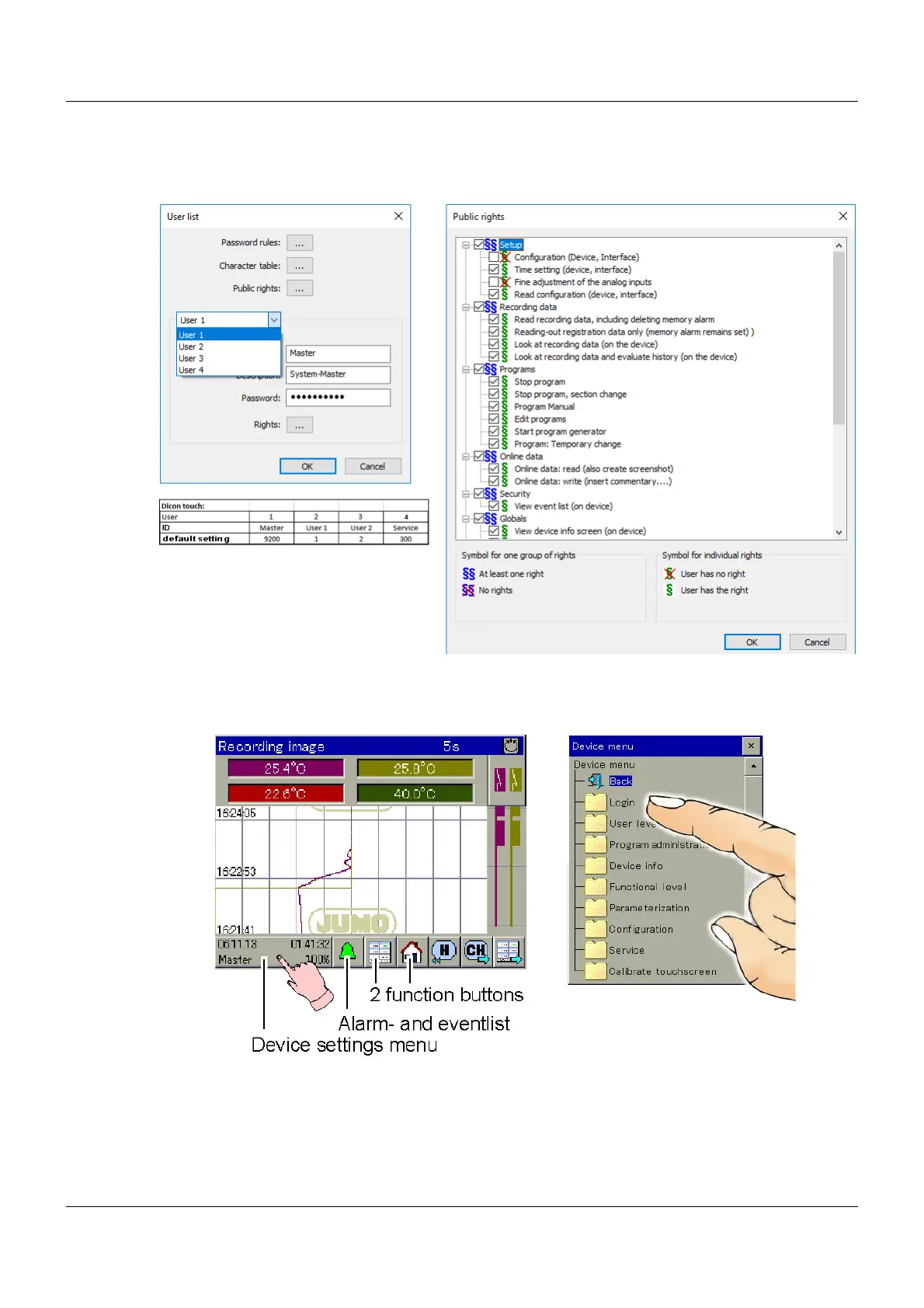
Task: Tap the Master status area on device
Action: click(273, 952)
